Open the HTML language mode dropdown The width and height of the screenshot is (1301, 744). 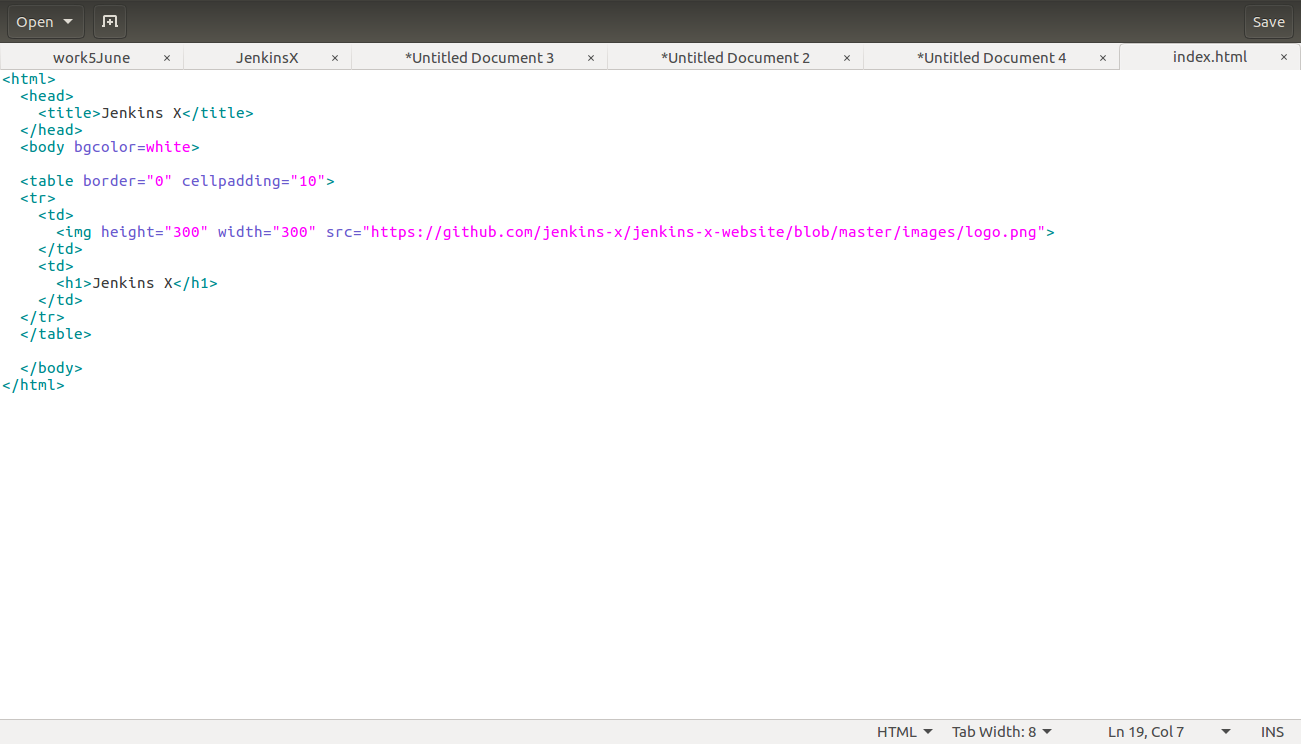904,732
